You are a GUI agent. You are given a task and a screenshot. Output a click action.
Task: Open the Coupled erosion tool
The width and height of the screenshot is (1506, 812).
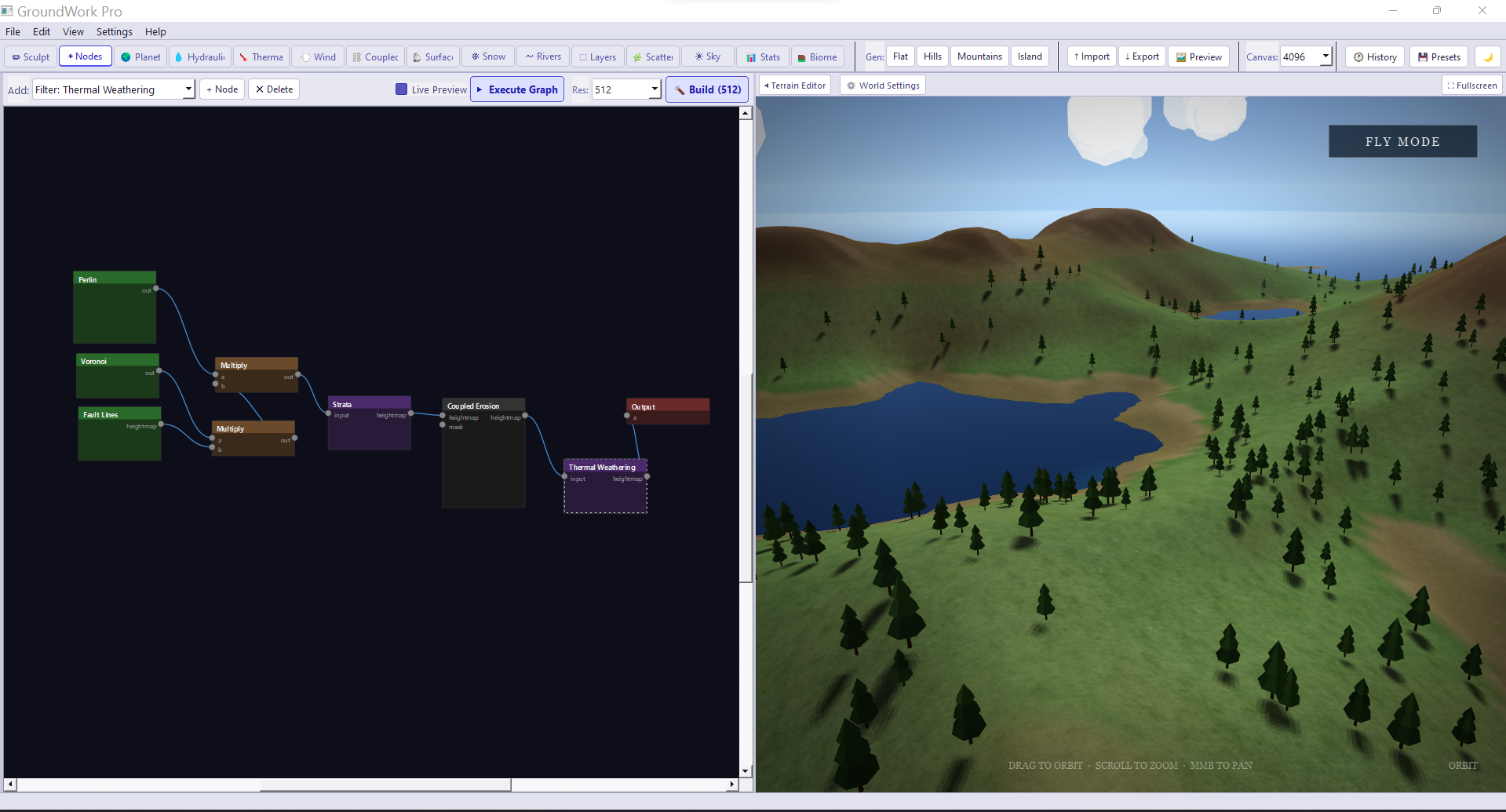click(x=375, y=56)
